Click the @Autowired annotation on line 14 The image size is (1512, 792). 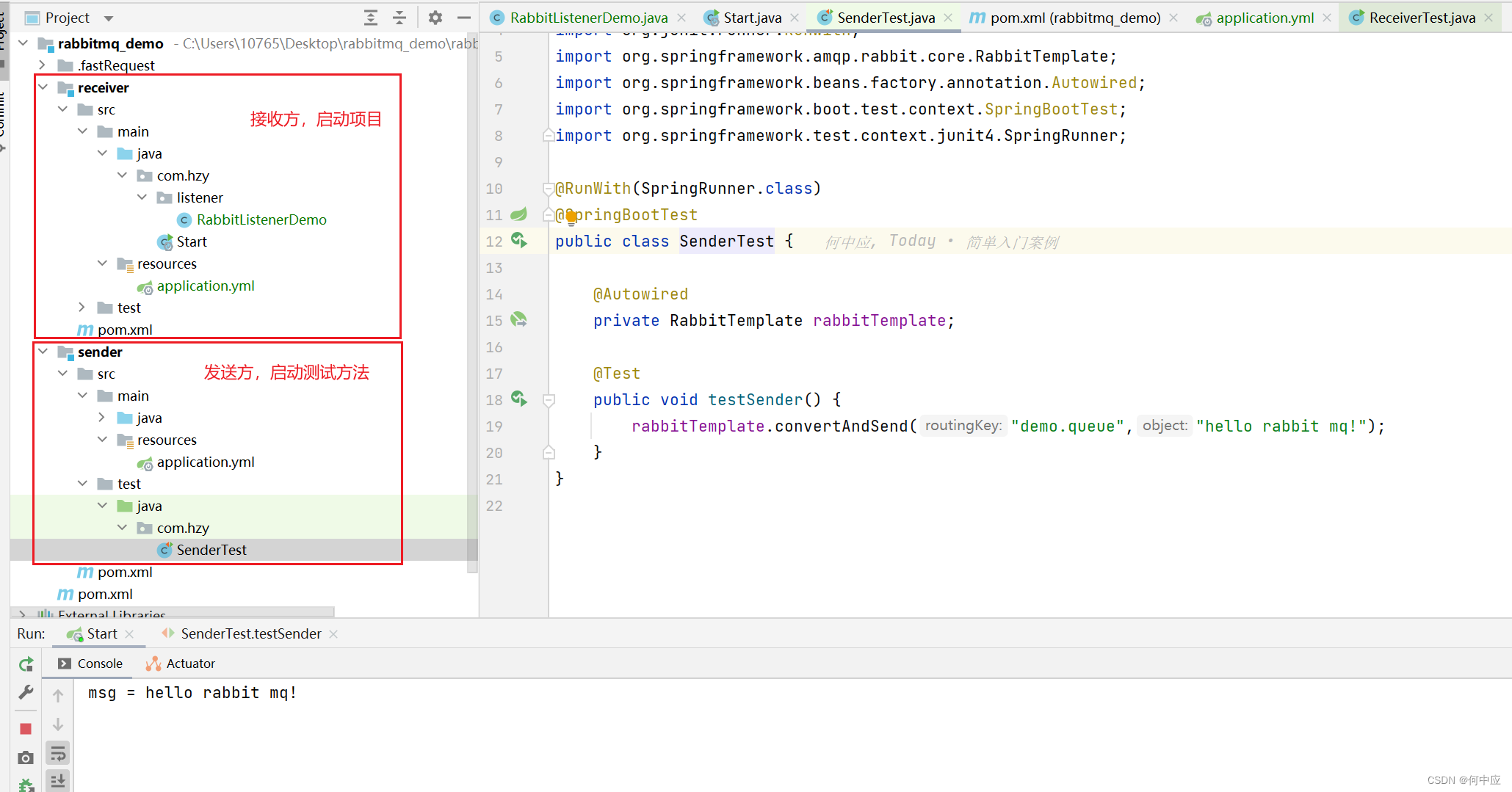pos(640,294)
